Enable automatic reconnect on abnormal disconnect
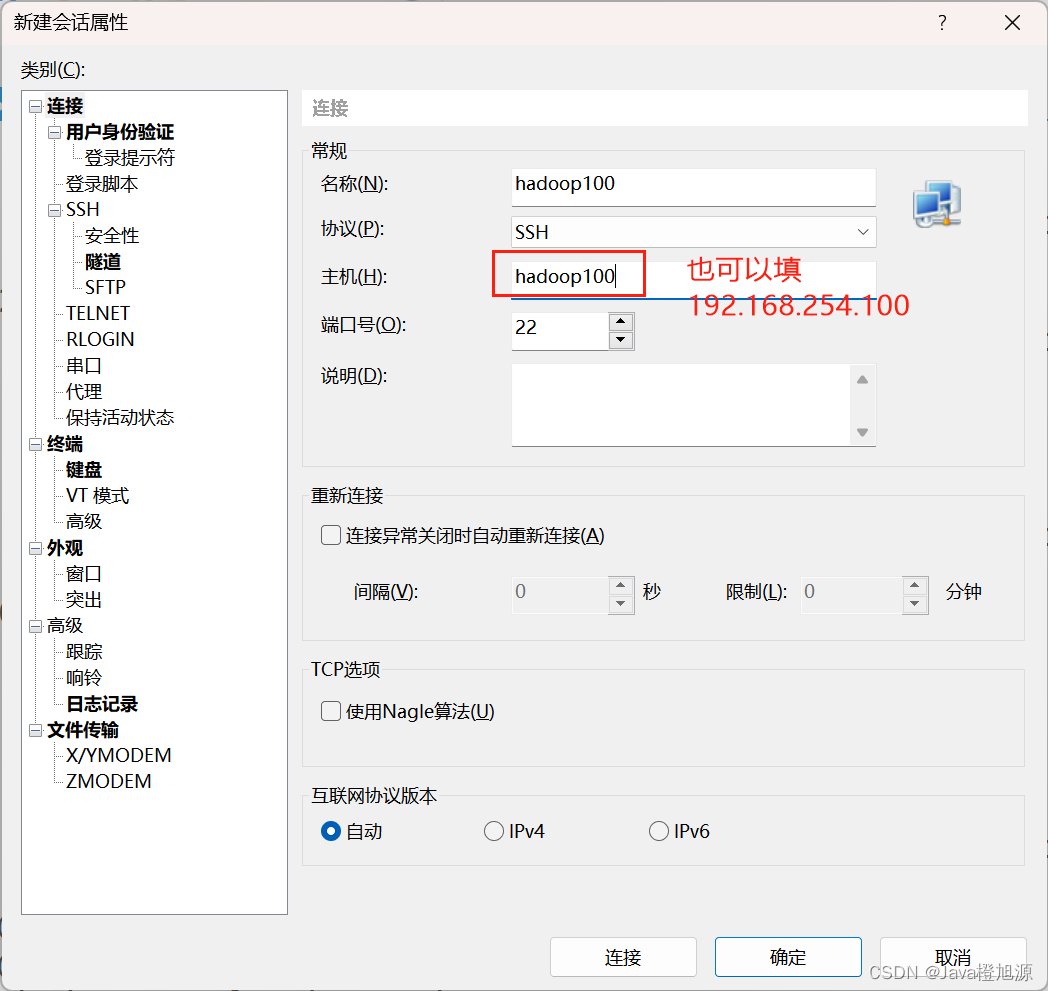1048x991 pixels. (330, 535)
